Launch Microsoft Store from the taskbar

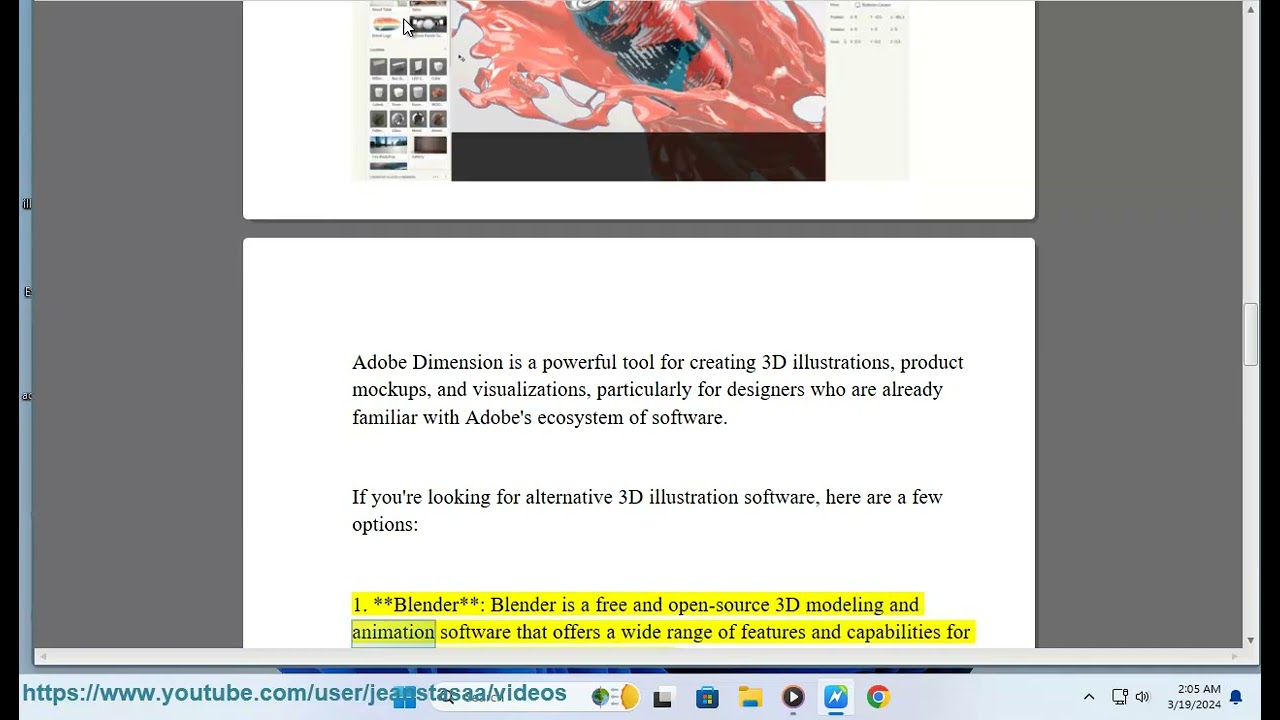pos(707,697)
